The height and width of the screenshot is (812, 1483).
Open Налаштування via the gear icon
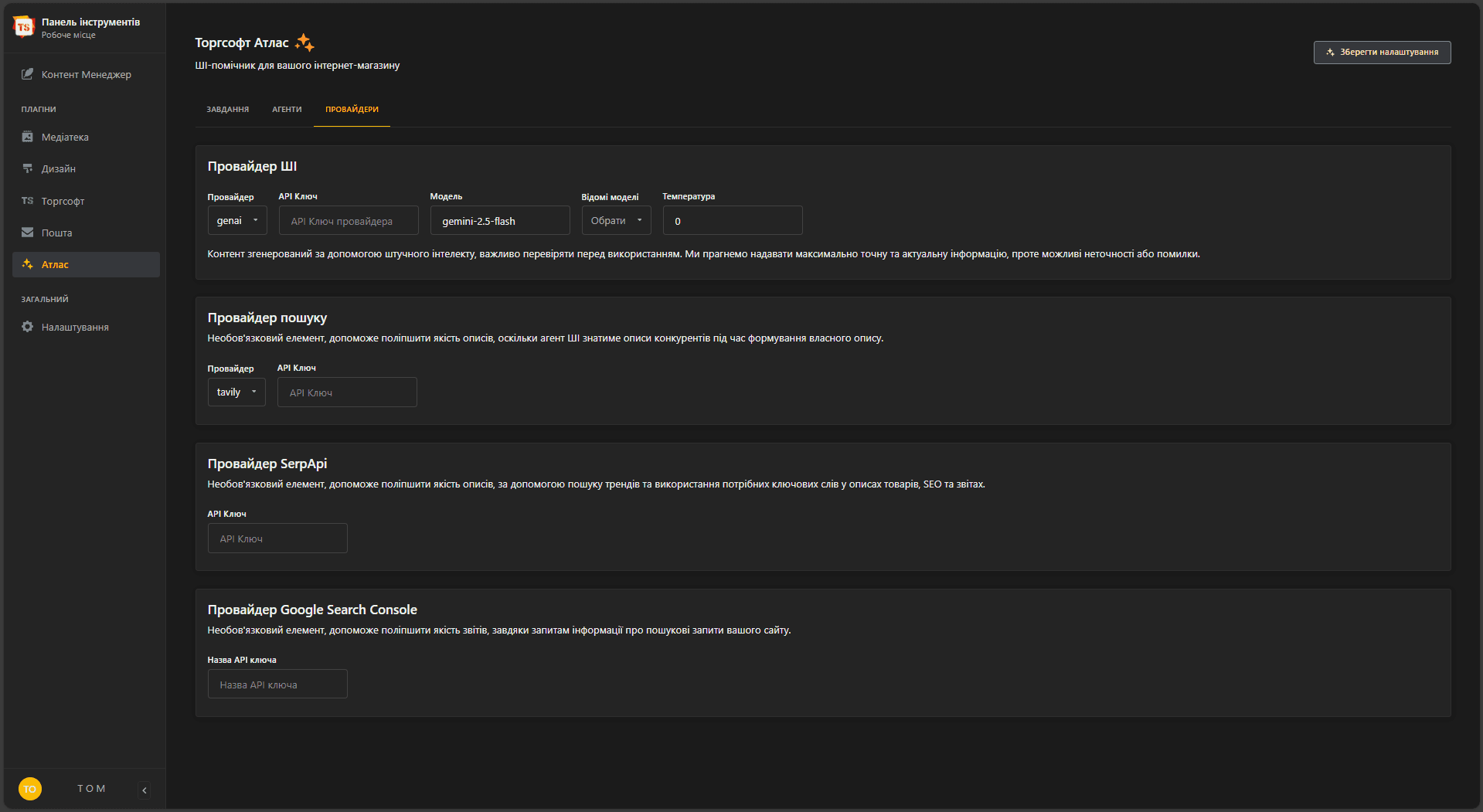(27, 327)
